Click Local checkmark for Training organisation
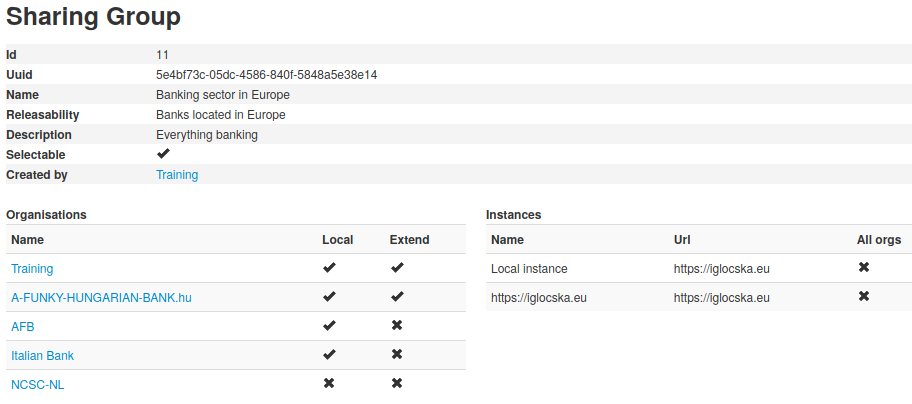The height and width of the screenshot is (404, 912). [329, 268]
